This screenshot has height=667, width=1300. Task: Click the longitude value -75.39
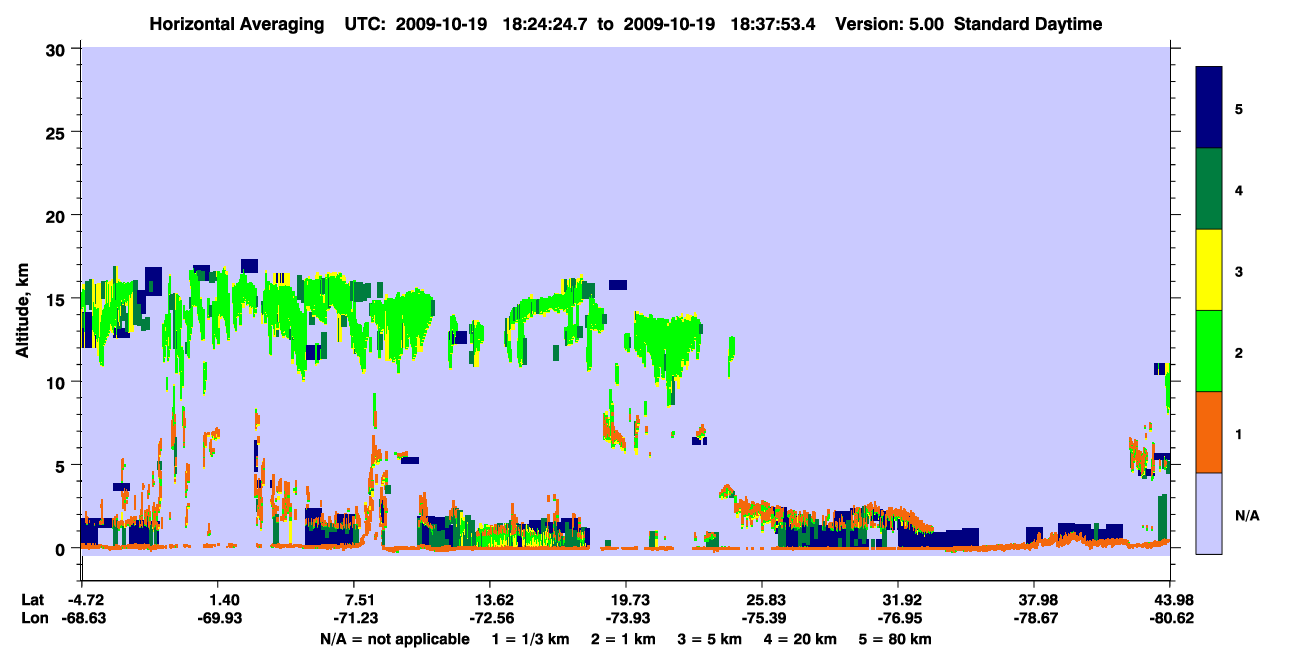tap(764, 618)
